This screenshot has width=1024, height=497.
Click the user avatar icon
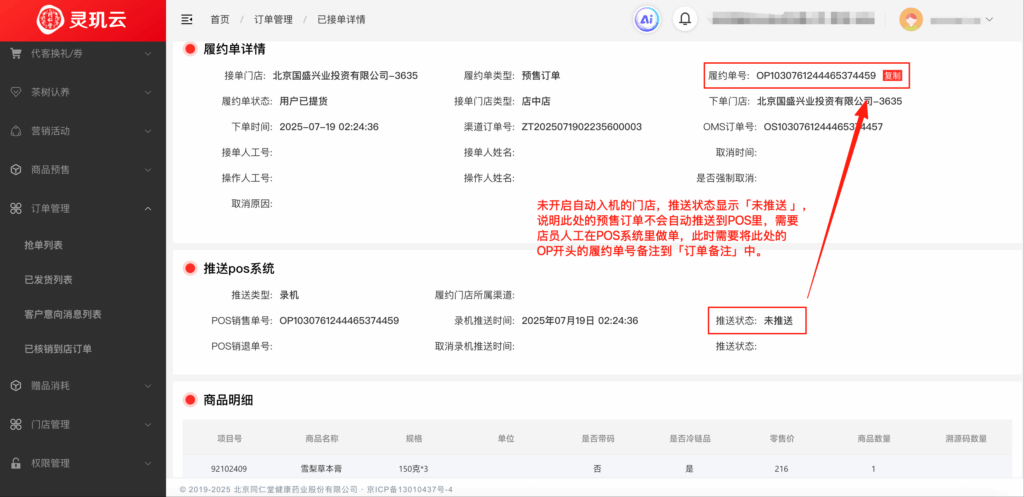tap(911, 19)
